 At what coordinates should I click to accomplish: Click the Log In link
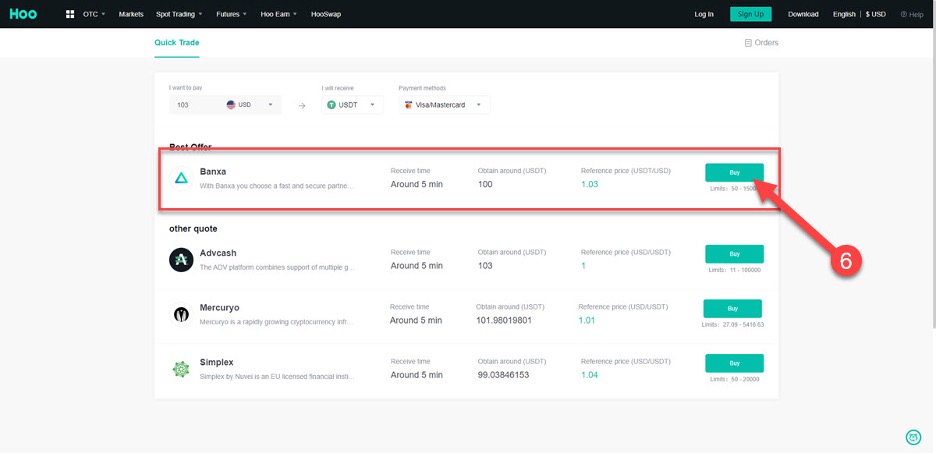[x=704, y=14]
